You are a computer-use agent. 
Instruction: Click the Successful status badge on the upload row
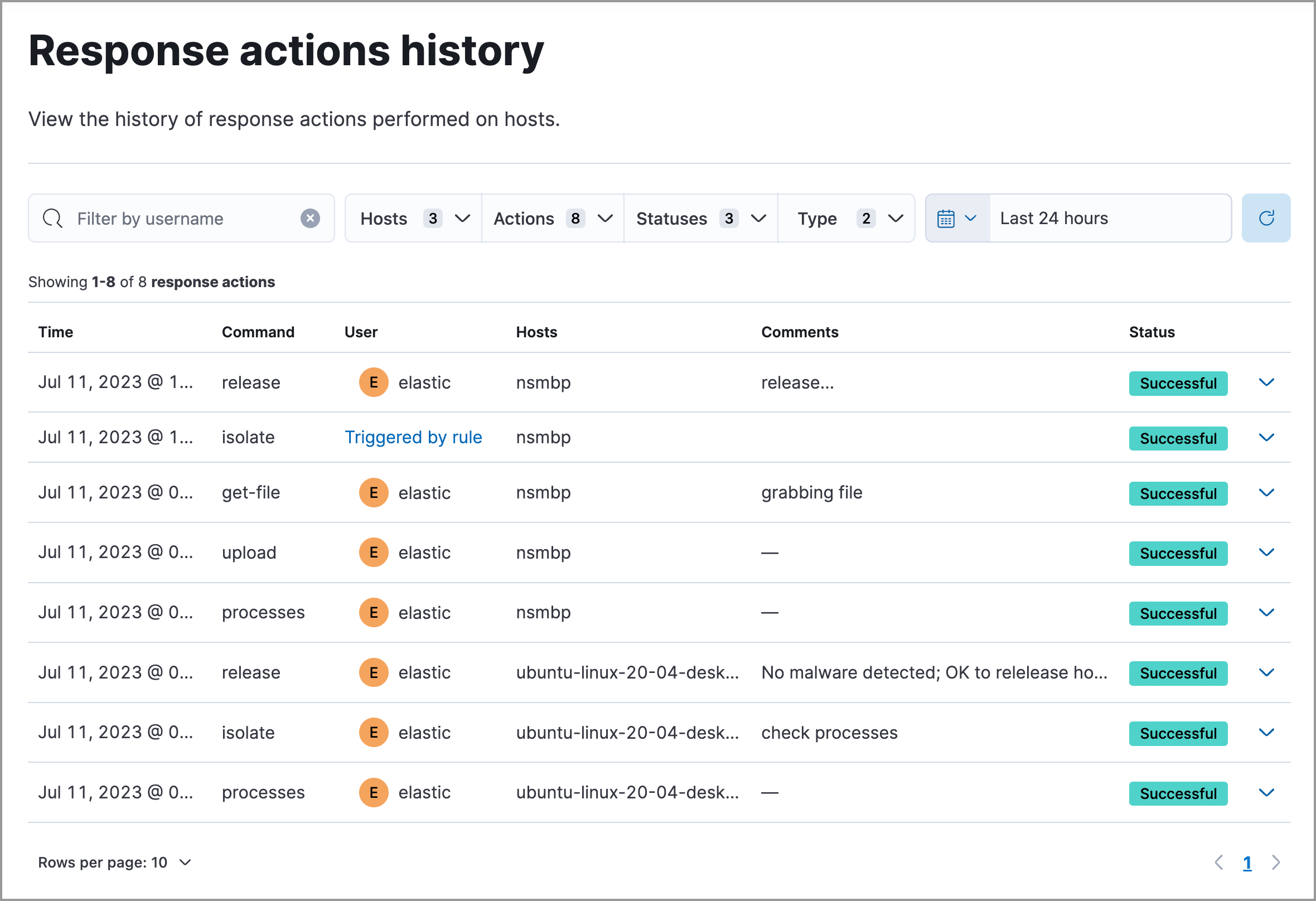tap(1178, 553)
